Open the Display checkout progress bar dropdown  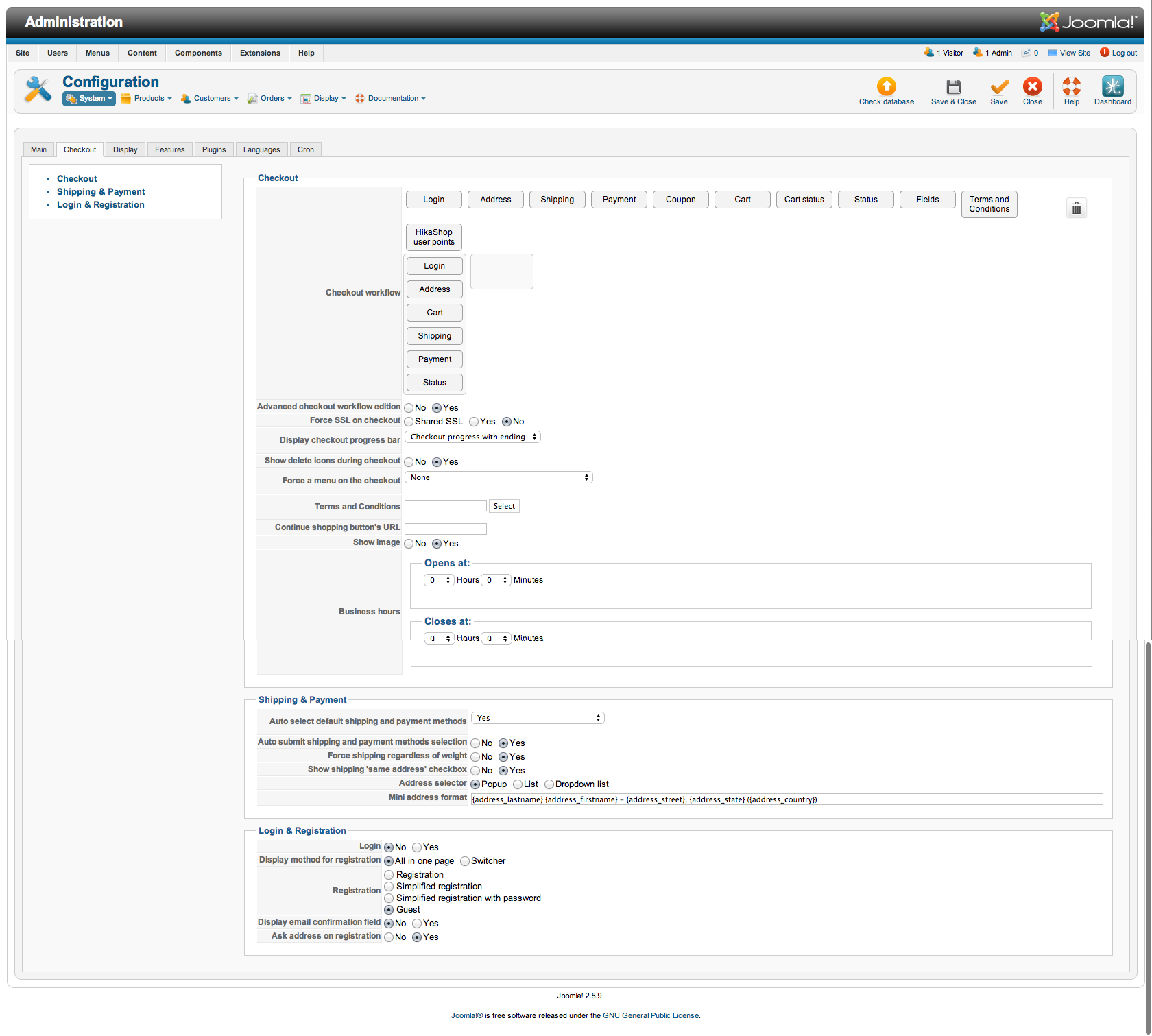472,437
